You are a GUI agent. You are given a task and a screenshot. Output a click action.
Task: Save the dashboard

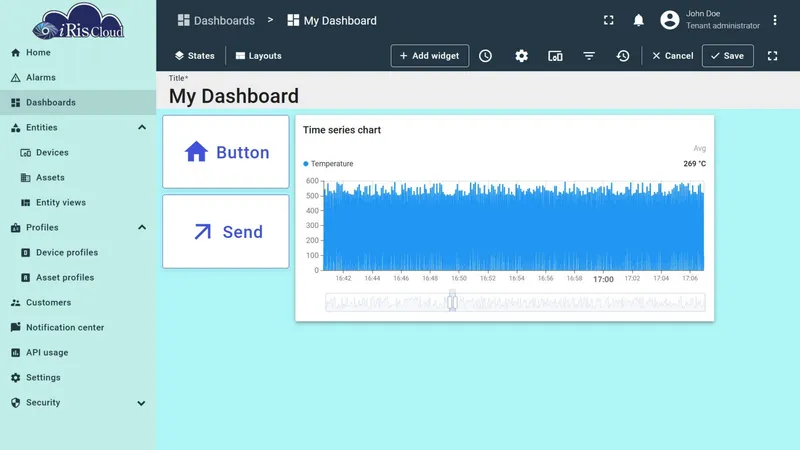(728, 56)
